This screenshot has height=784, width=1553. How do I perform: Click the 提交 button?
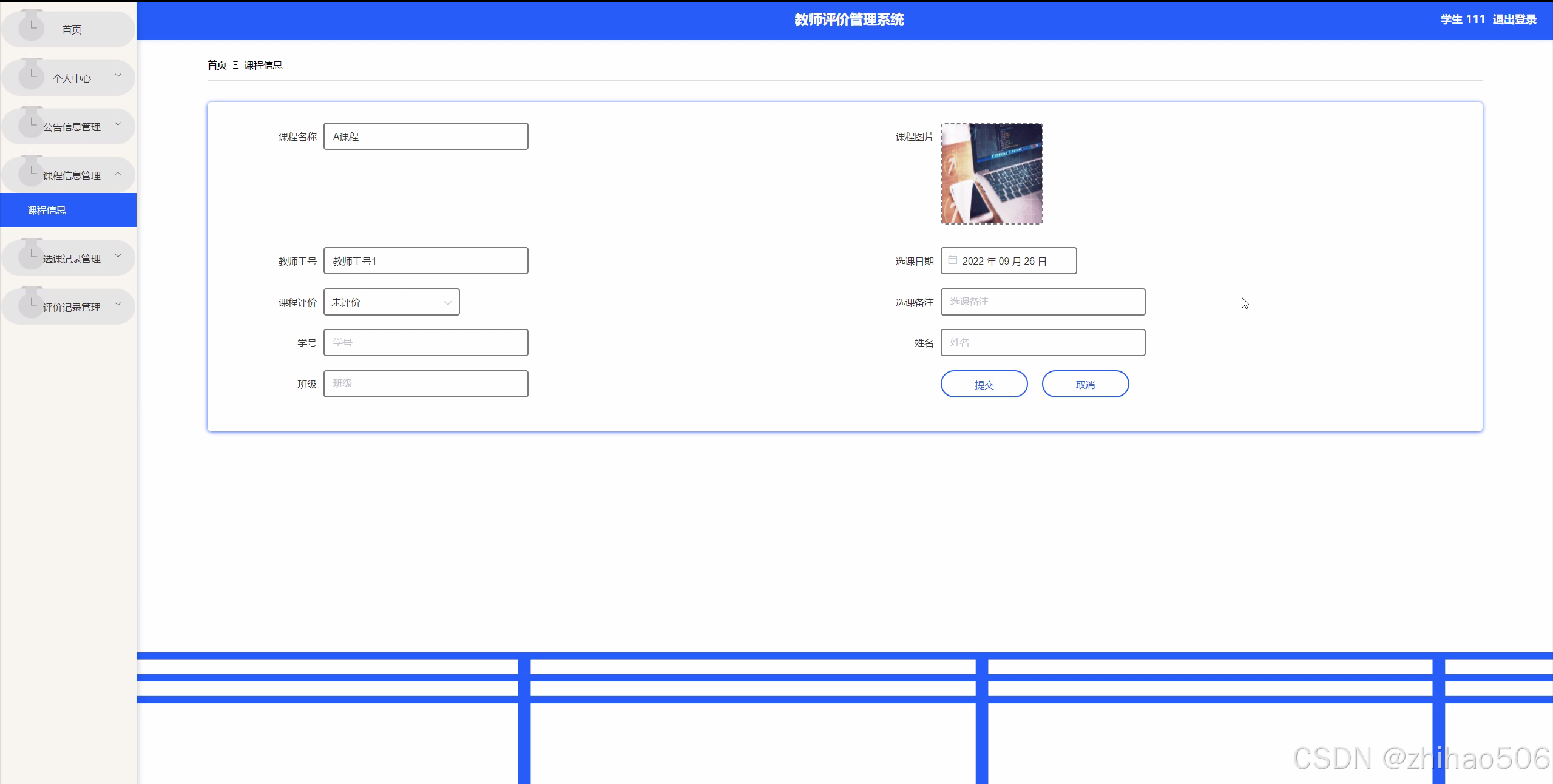(984, 384)
